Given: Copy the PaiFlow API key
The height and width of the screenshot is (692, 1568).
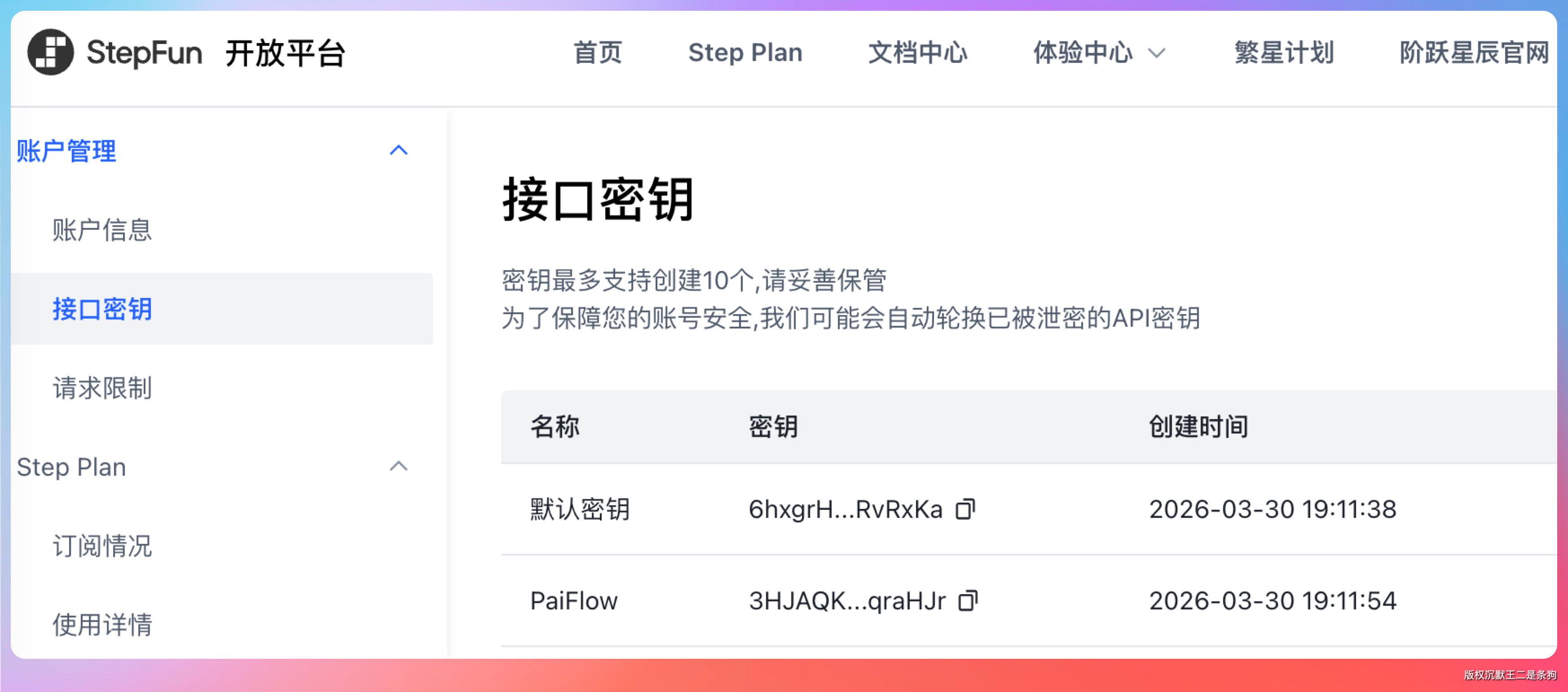Looking at the screenshot, I should click(968, 601).
